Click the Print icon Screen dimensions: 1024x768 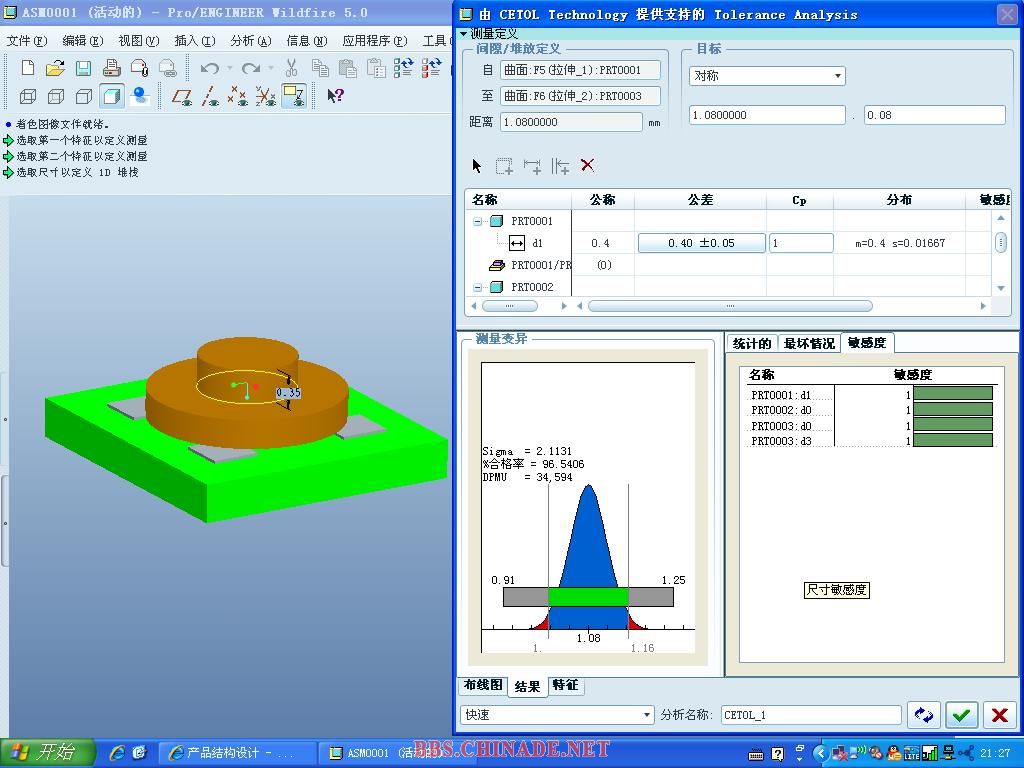[112, 68]
